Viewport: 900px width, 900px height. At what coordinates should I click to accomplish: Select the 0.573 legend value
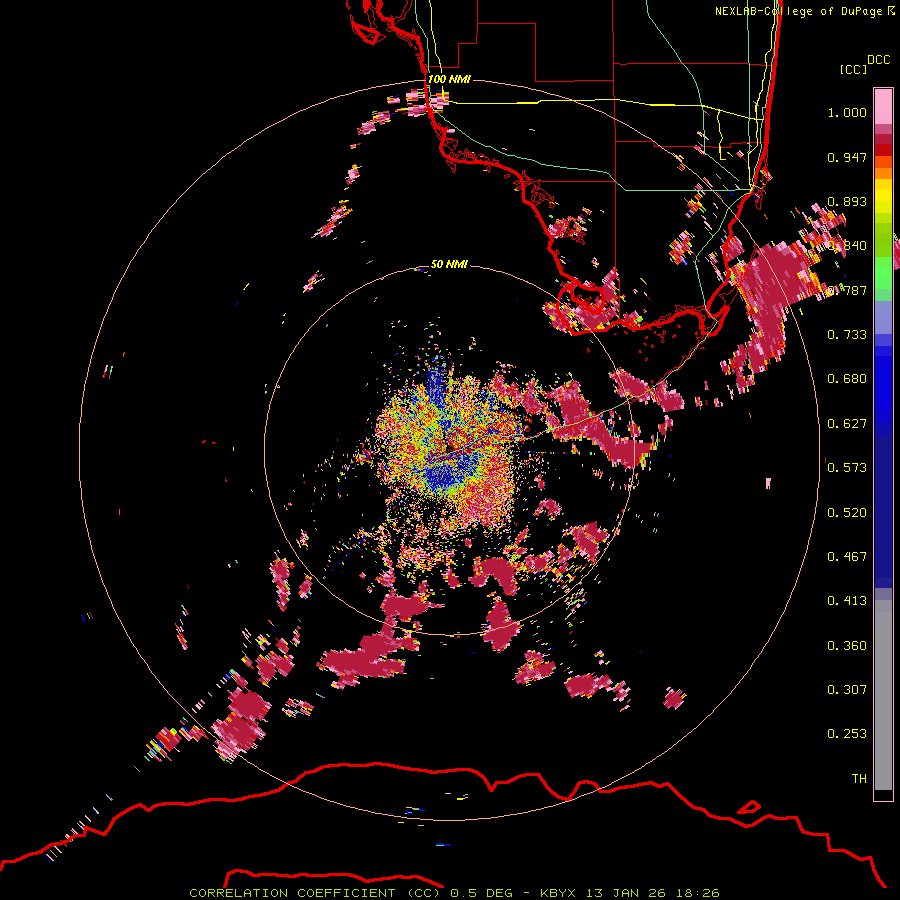point(847,468)
